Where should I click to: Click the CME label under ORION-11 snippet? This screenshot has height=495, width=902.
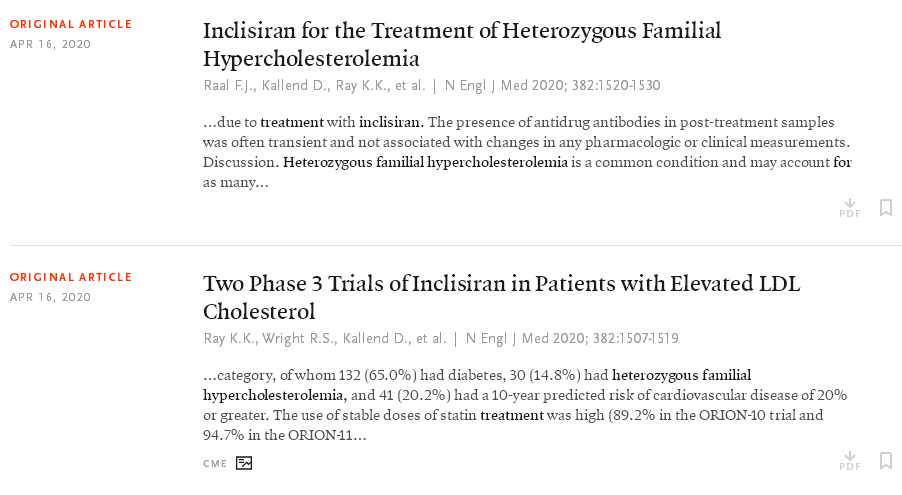(215, 463)
